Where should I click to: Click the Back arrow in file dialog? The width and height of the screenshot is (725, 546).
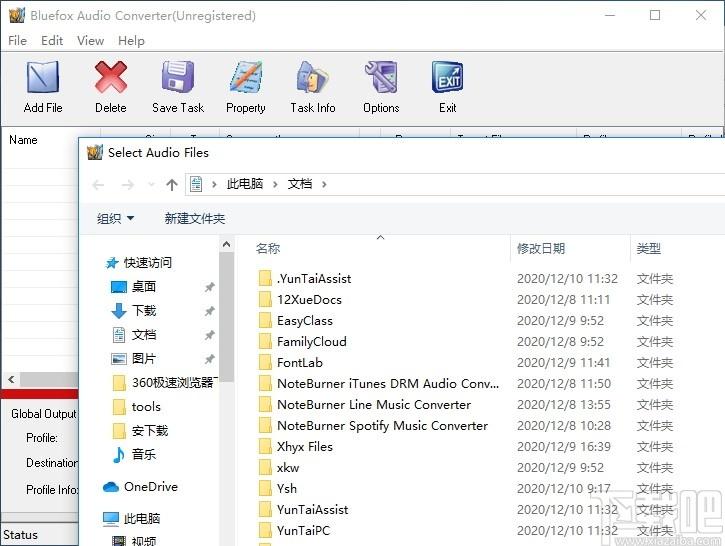(98, 185)
